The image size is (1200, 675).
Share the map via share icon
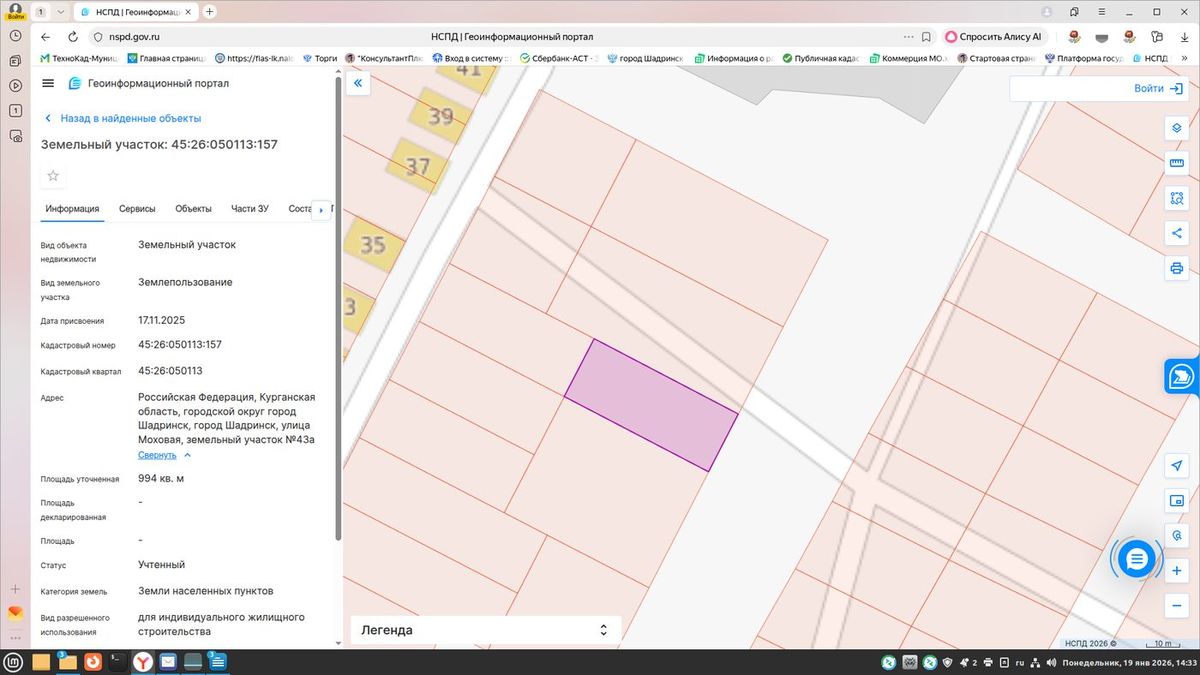point(1176,233)
